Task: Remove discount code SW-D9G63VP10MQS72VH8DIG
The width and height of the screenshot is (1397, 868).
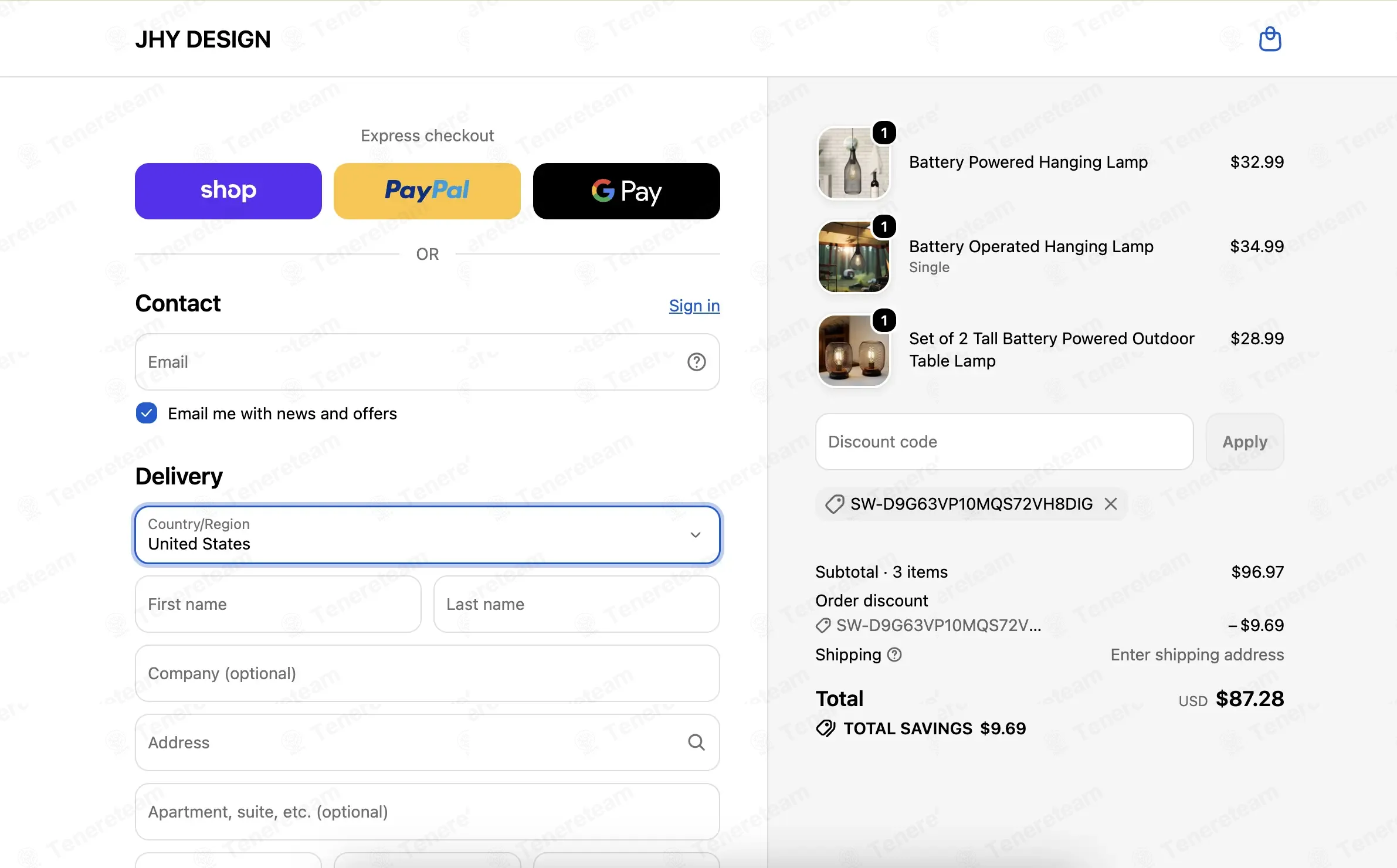Action: pos(1111,504)
